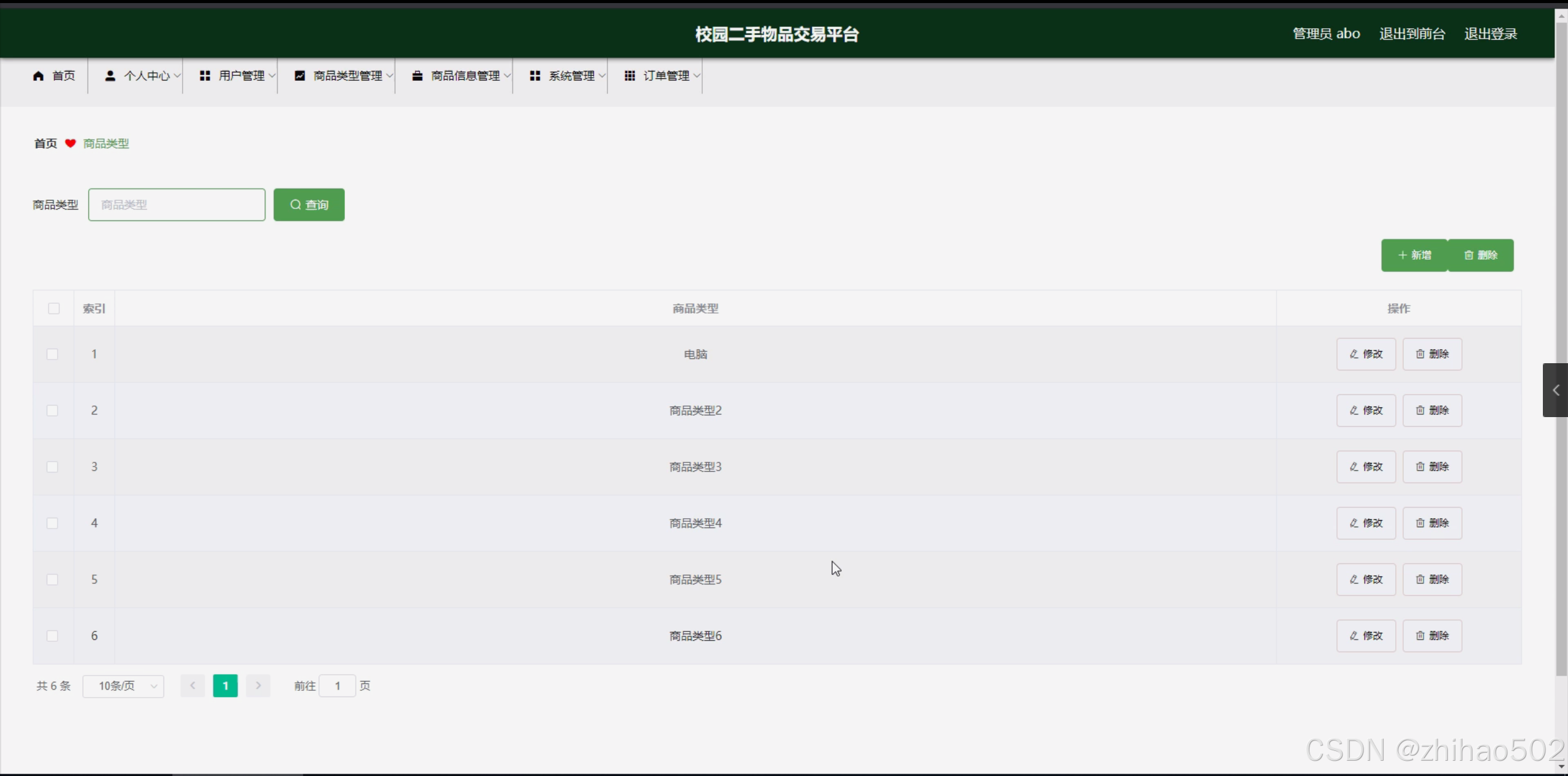Image resolution: width=1568 pixels, height=776 pixels.
Task: Click the chart icon beside 商品类型管理
Action: 300,75
